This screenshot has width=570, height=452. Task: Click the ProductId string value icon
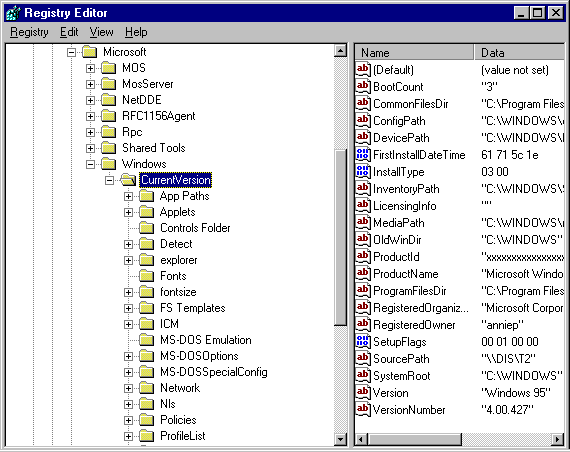(363, 257)
